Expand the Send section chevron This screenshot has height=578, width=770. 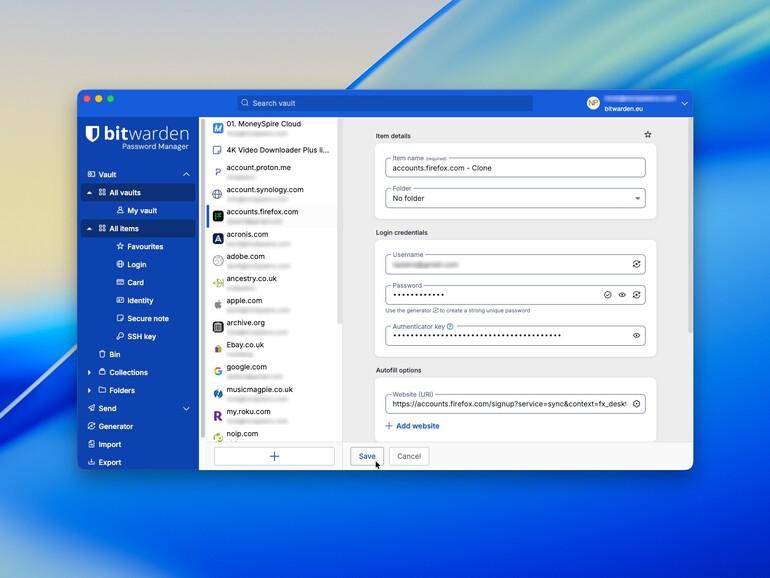[186, 409]
